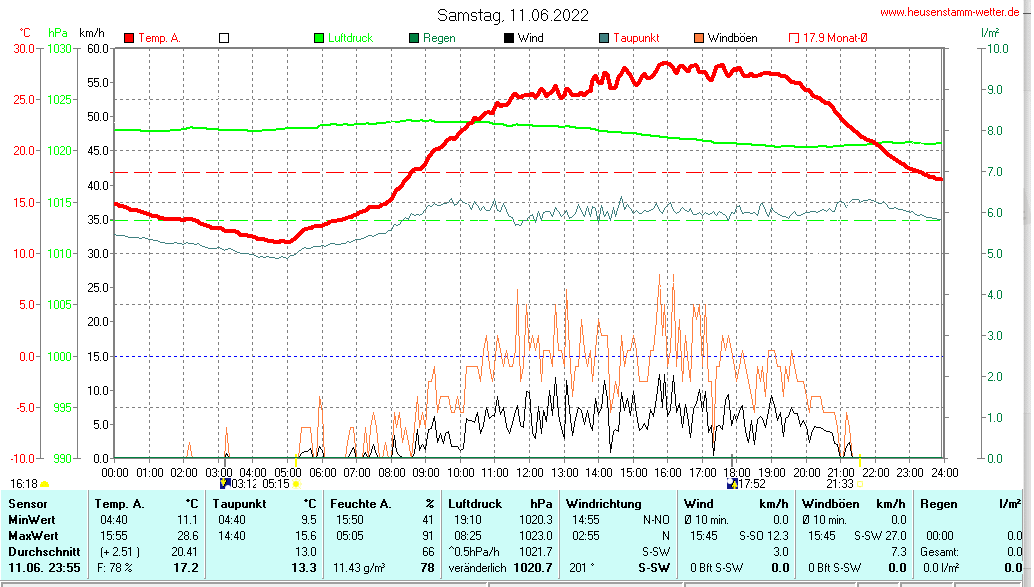Click the MaxWert row label
The image size is (1034, 587).
click(x=32, y=535)
